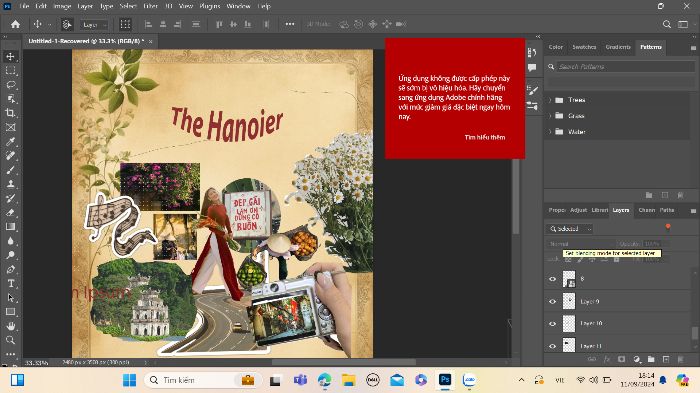
Task: Select the Dodge tool
Action: pyautogui.click(x=11, y=255)
